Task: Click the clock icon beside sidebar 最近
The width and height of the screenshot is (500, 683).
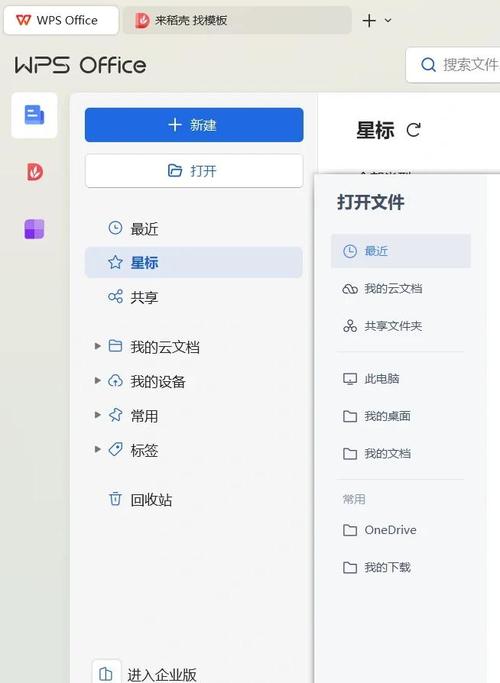Action: (x=115, y=228)
